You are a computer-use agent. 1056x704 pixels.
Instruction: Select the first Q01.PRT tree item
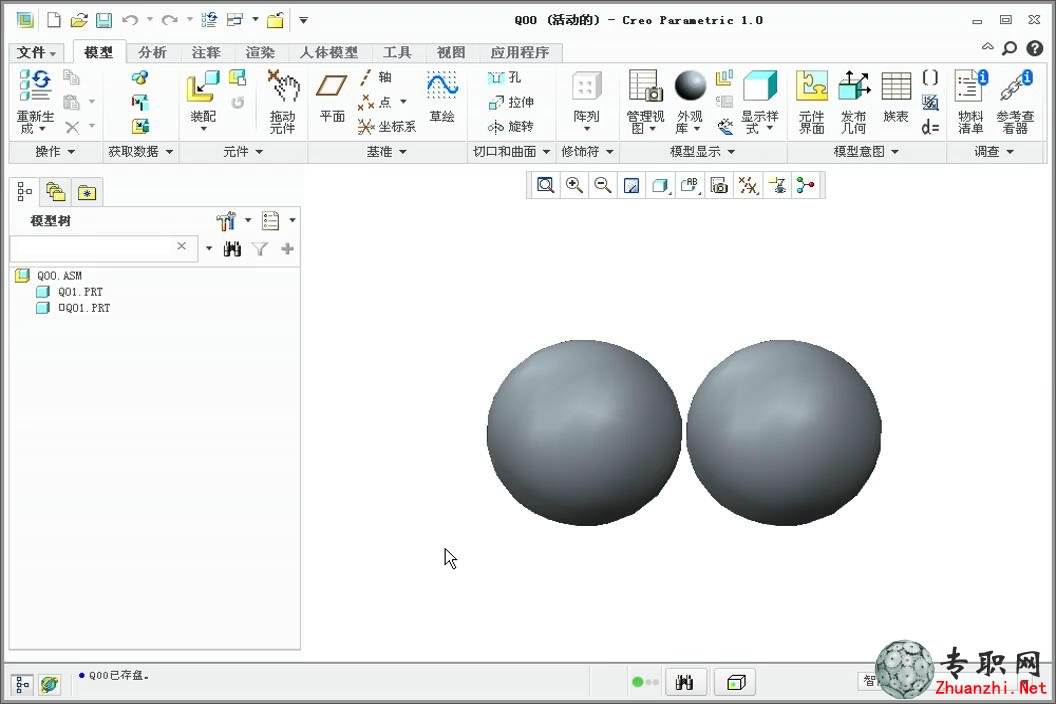[80, 292]
